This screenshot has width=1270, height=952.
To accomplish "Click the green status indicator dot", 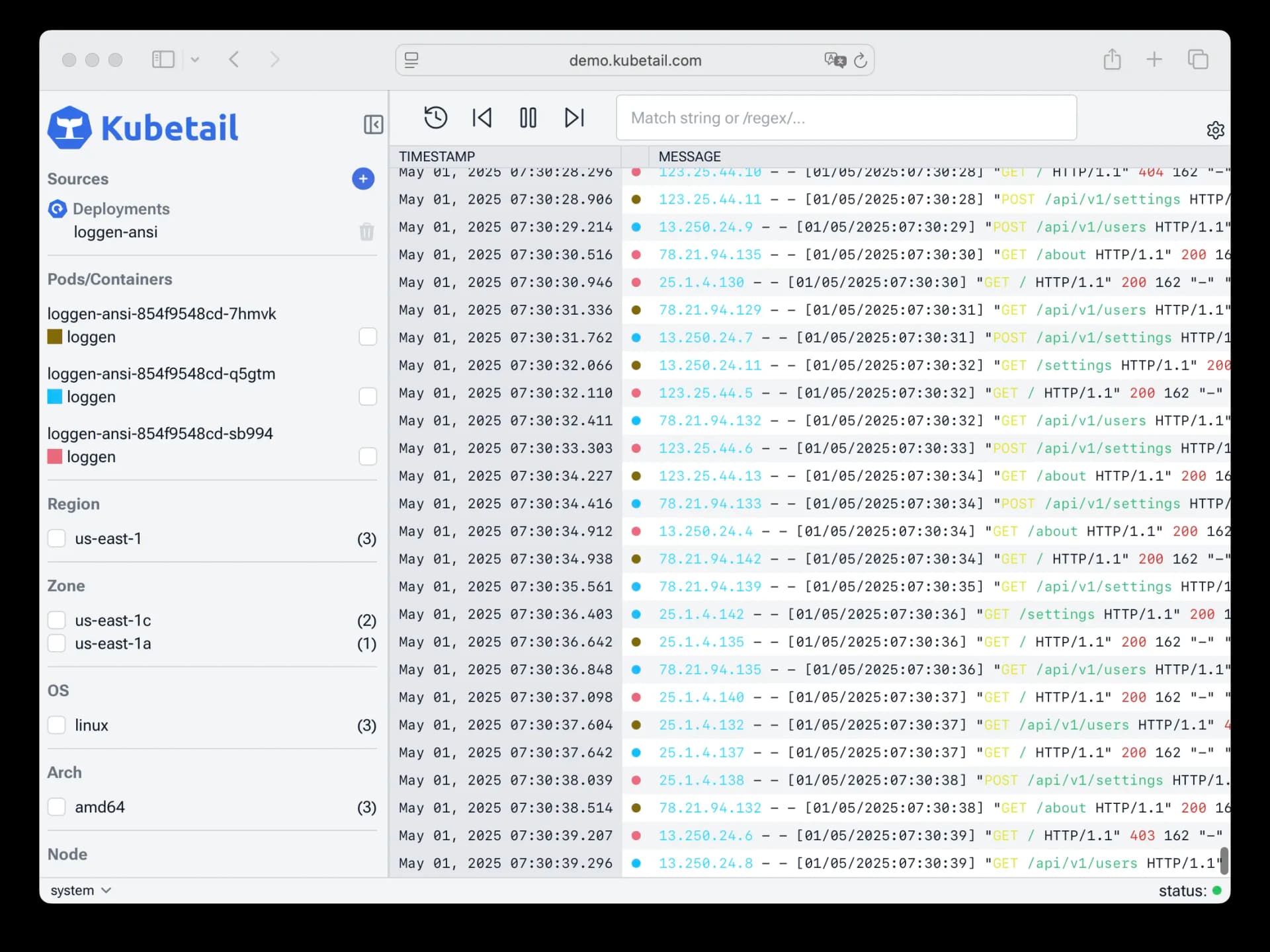I will (1216, 891).
